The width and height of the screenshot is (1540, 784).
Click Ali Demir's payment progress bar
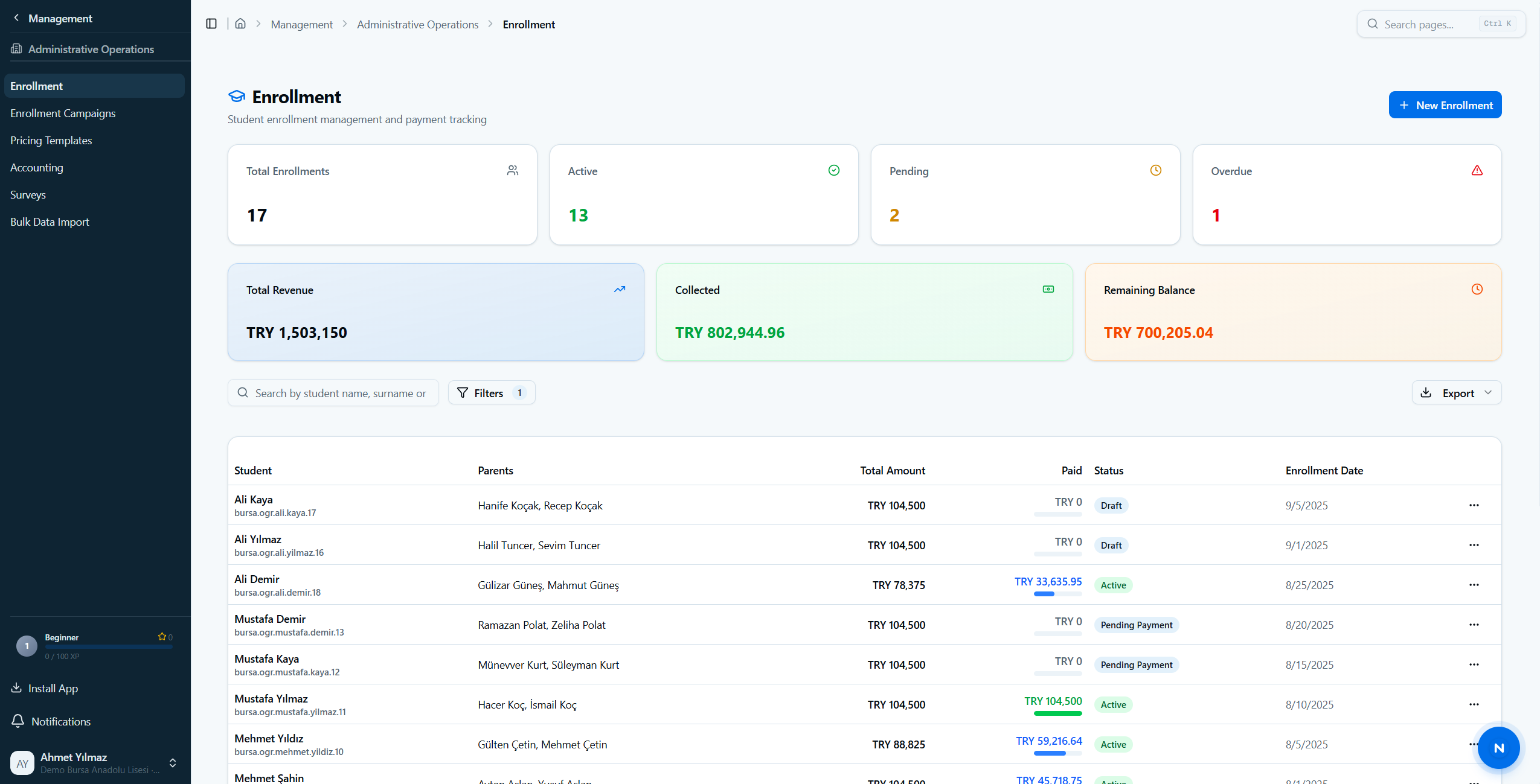1057,594
